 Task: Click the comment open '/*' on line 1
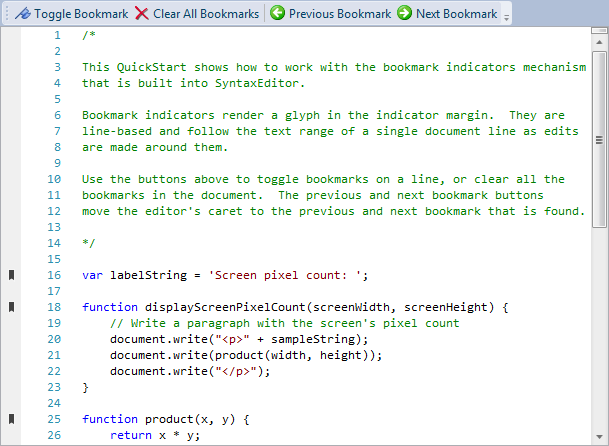tap(89, 35)
